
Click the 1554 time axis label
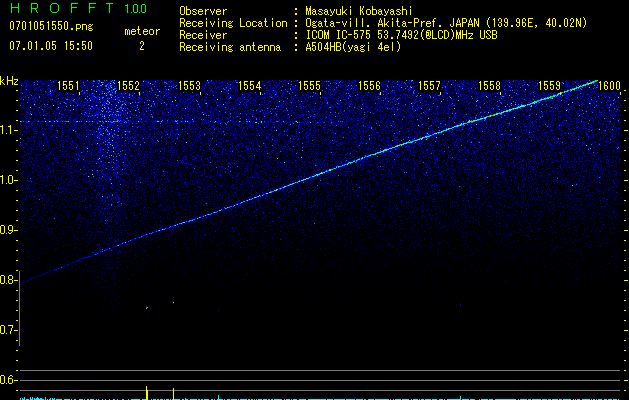[249, 85]
